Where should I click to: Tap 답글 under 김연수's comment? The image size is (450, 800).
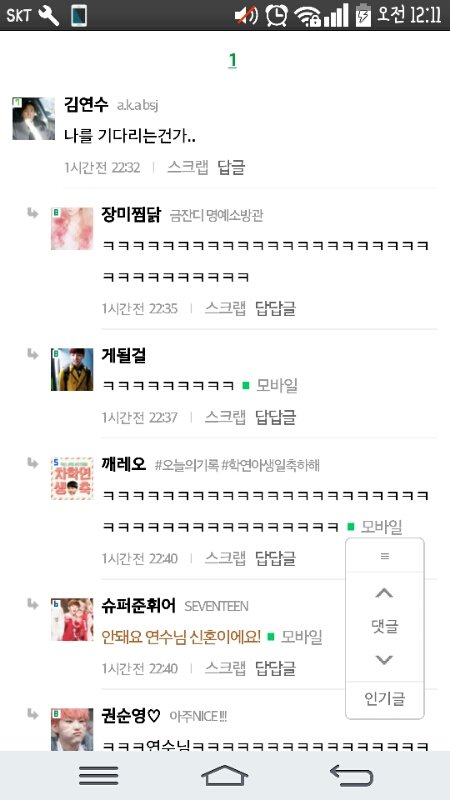[231, 167]
